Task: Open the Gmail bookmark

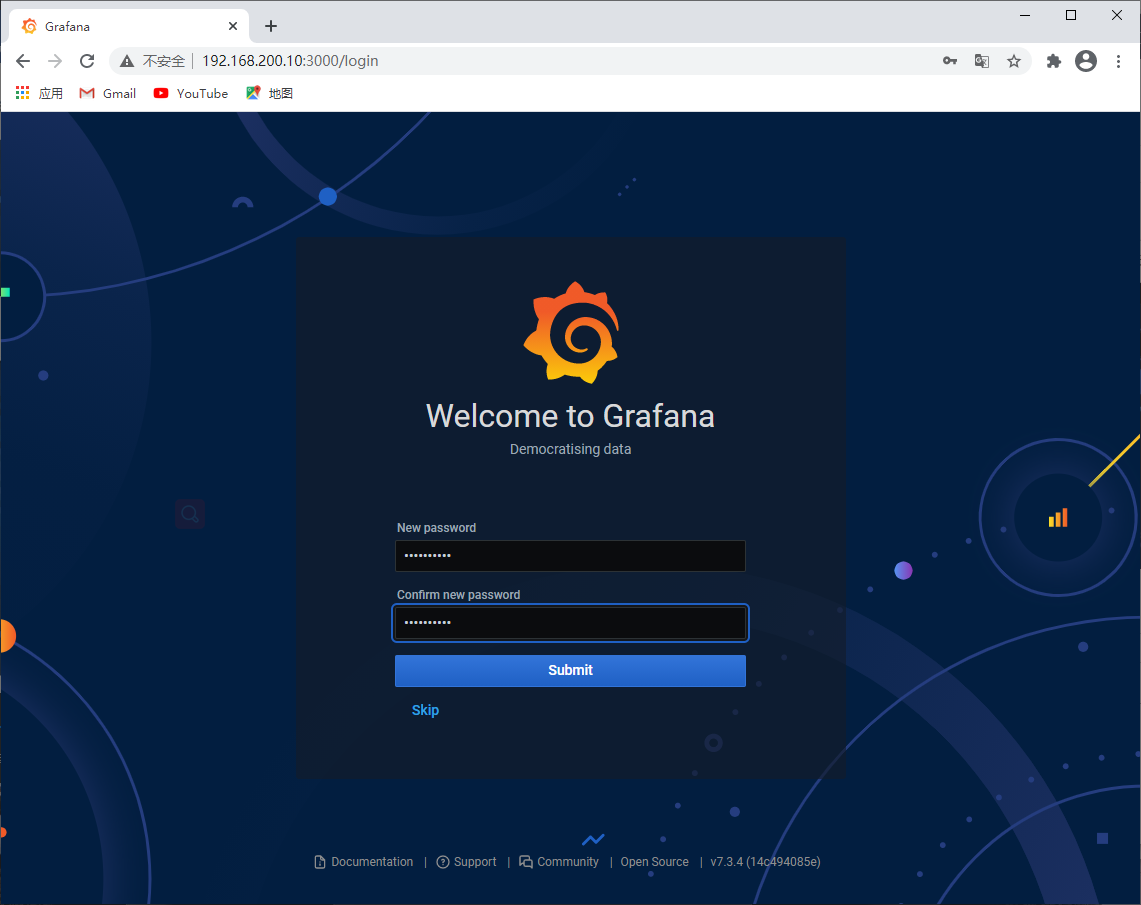Action: [x=108, y=93]
